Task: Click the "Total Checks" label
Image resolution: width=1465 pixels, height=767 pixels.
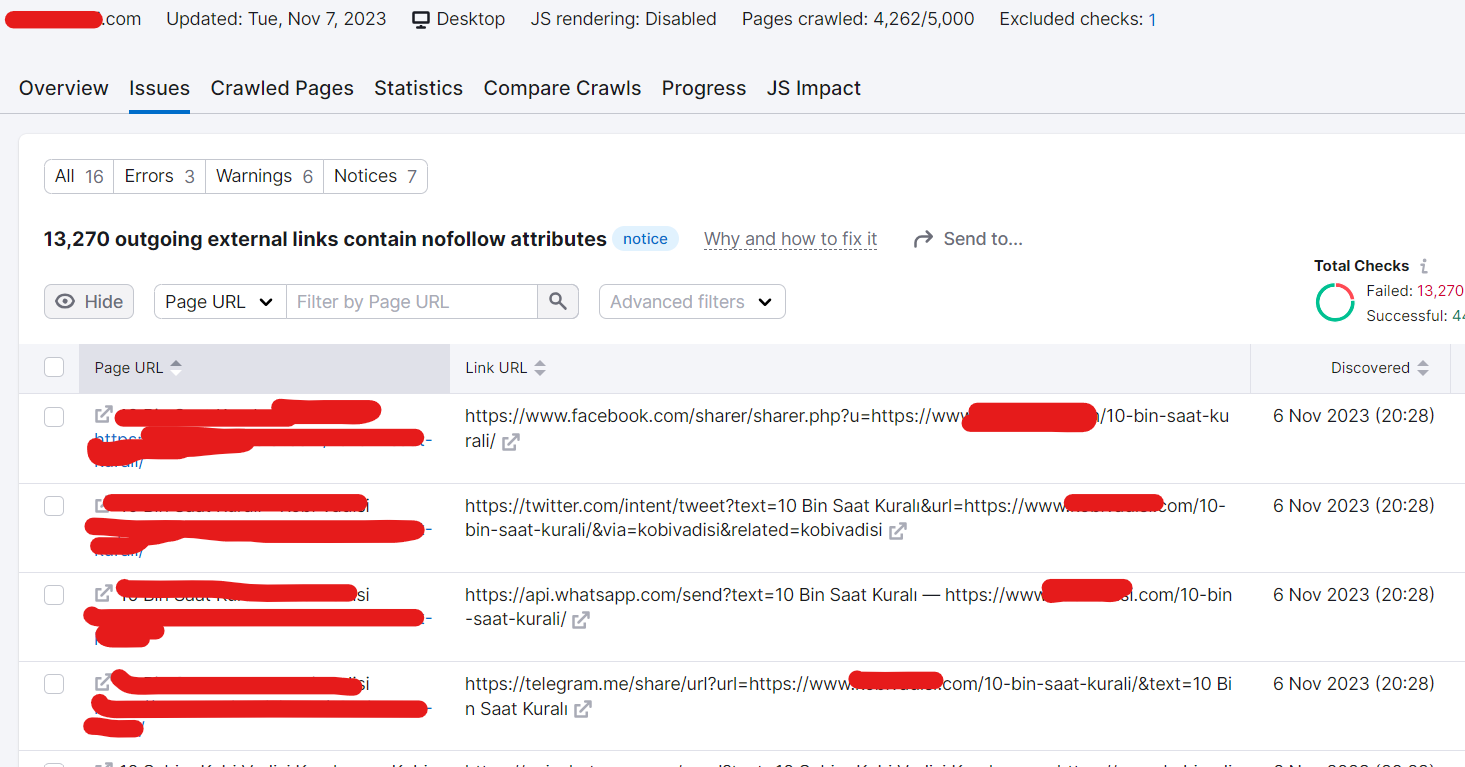Action: pos(1362,266)
